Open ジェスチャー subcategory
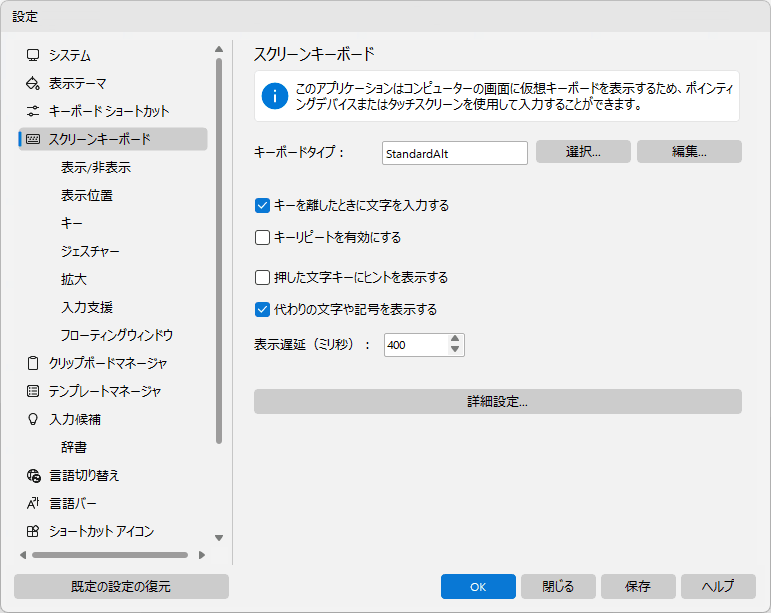The height and width of the screenshot is (613, 771). click(90, 251)
